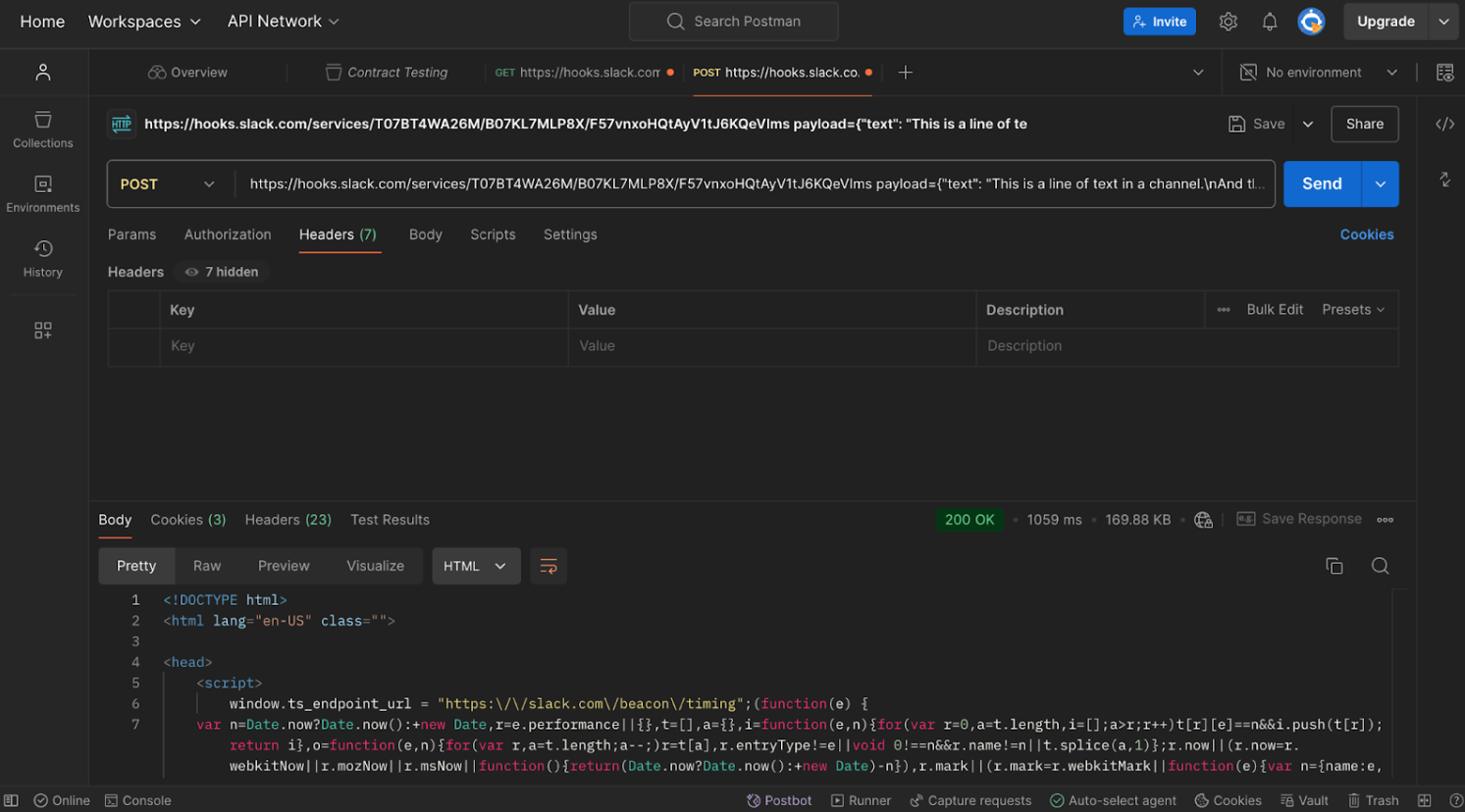Viewport: 1465px width, 812px height.
Task: Switch response view to Raw
Action: point(207,566)
